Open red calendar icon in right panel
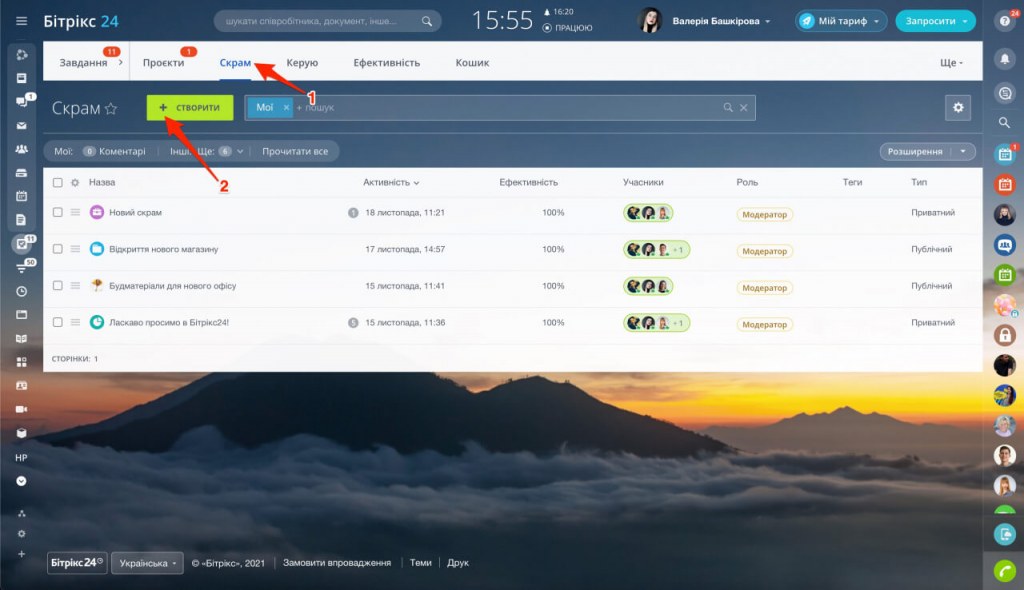 coord(1004,185)
